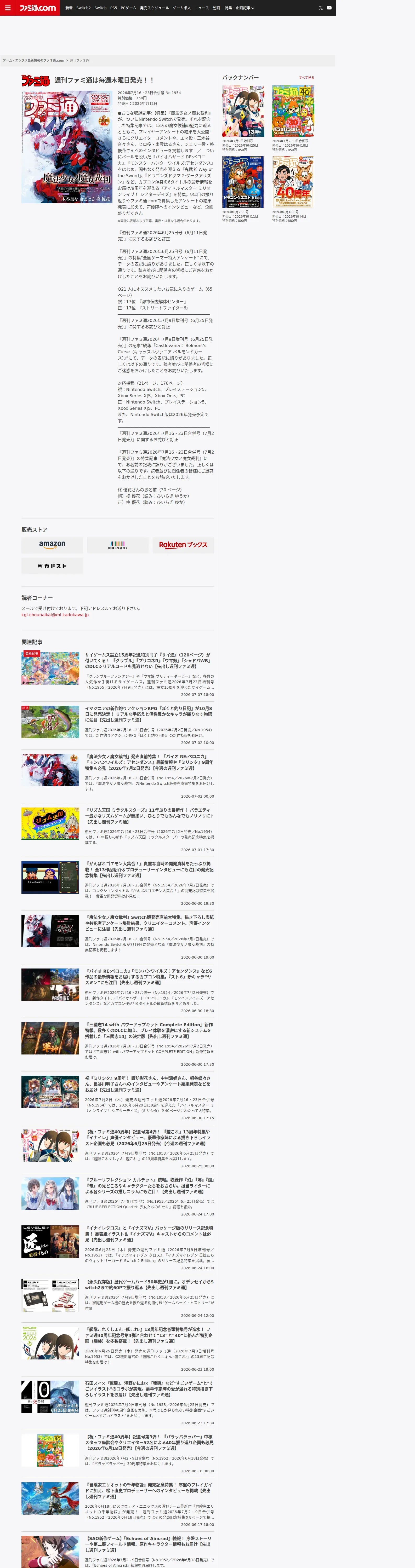The height and width of the screenshot is (1568, 415).
Task: Open the 『がんばれゴエモン大集合！』 article title
Action: [149, 869]
